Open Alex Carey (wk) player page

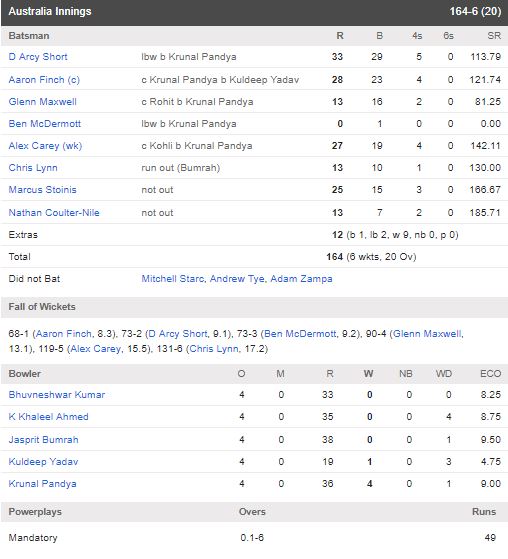[x=45, y=146]
